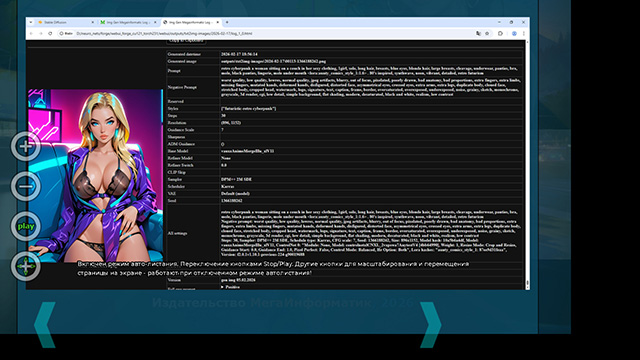This screenshot has width=640, height=360.
Task: Click the green play button
Action: pyautogui.click(x=25, y=226)
